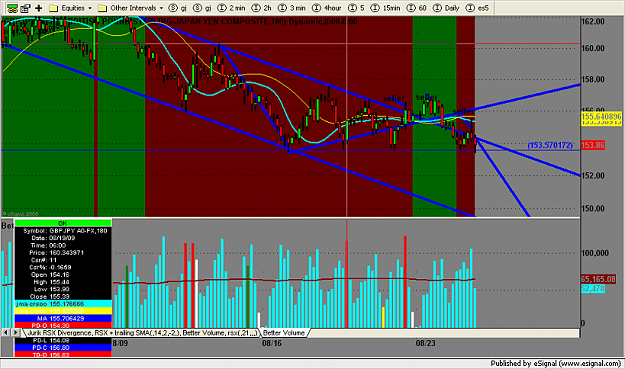Click the Price 160.343971 row
This screenshot has width=625, height=369.
coord(63,253)
